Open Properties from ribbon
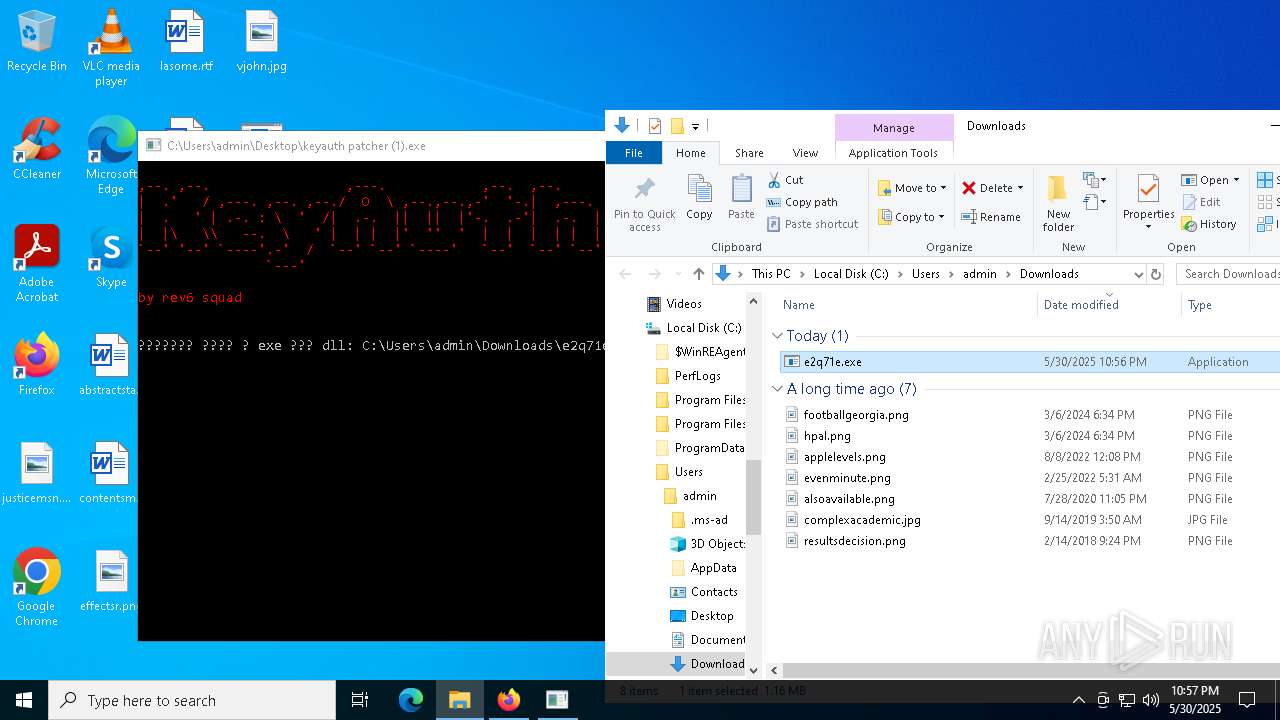Image resolution: width=1280 pixels, height=720 pixels. click(1148, 204)
